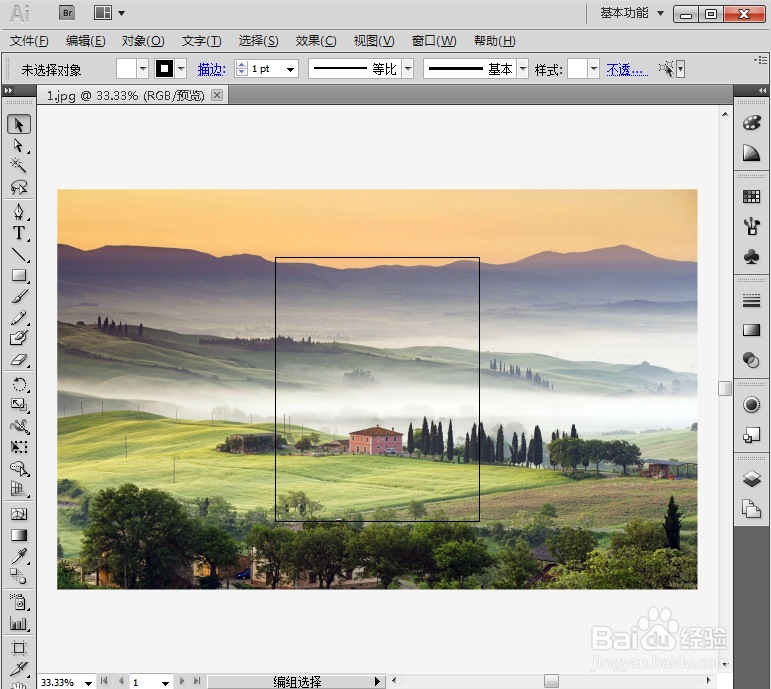Select the Line Segment tool
Screen dimensions: 771x689
19,254
